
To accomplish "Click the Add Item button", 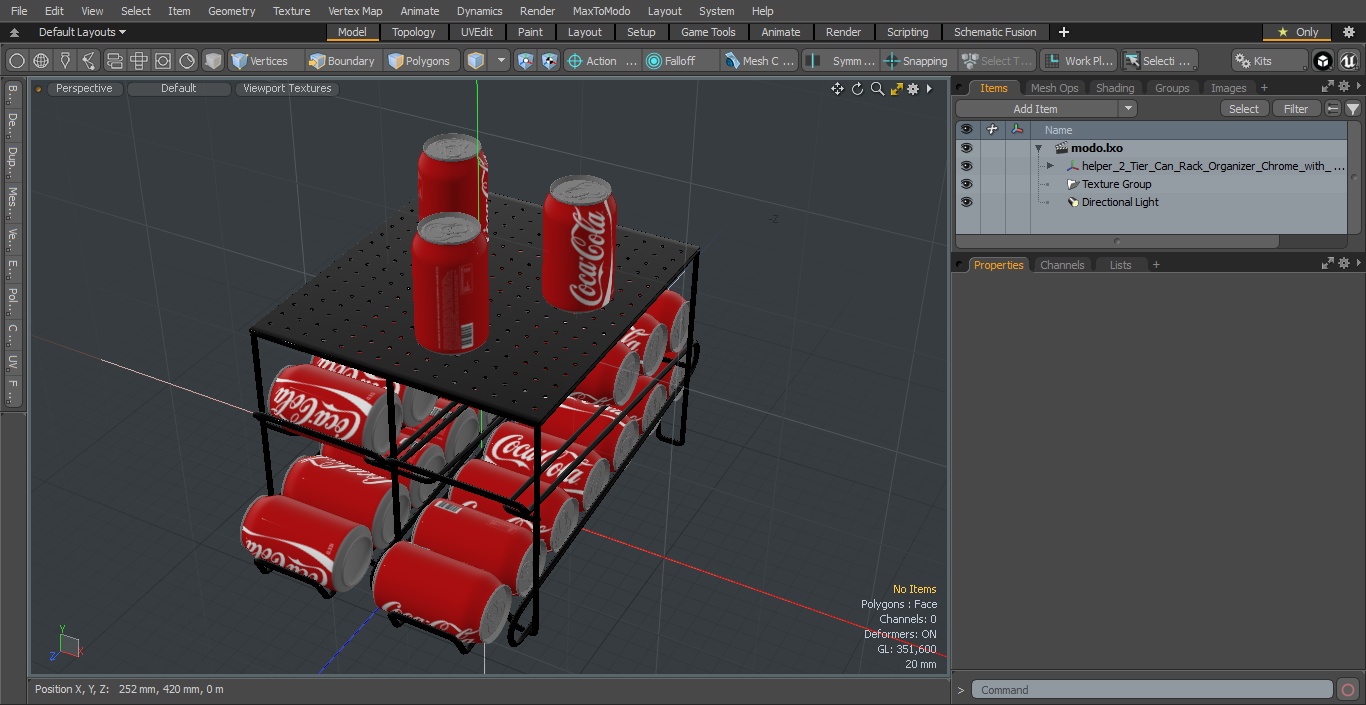I will 1036,109.
